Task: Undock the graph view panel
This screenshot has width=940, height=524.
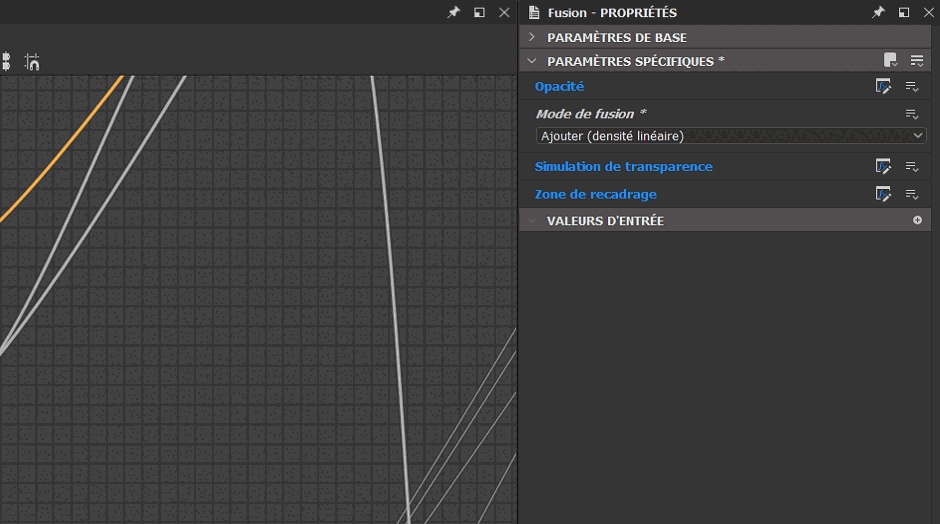Action: coord(479,13)
